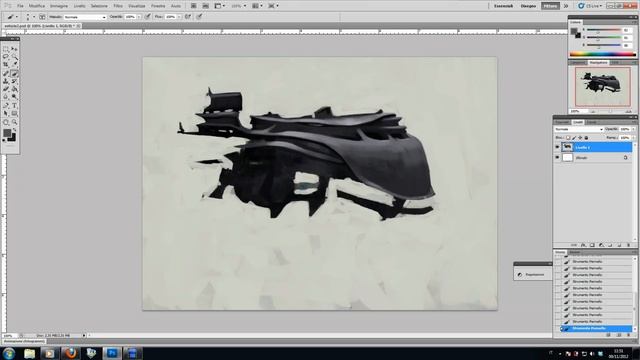
Task: Select the Brush tool in toolbox
Action: click(x=14, y=73)
